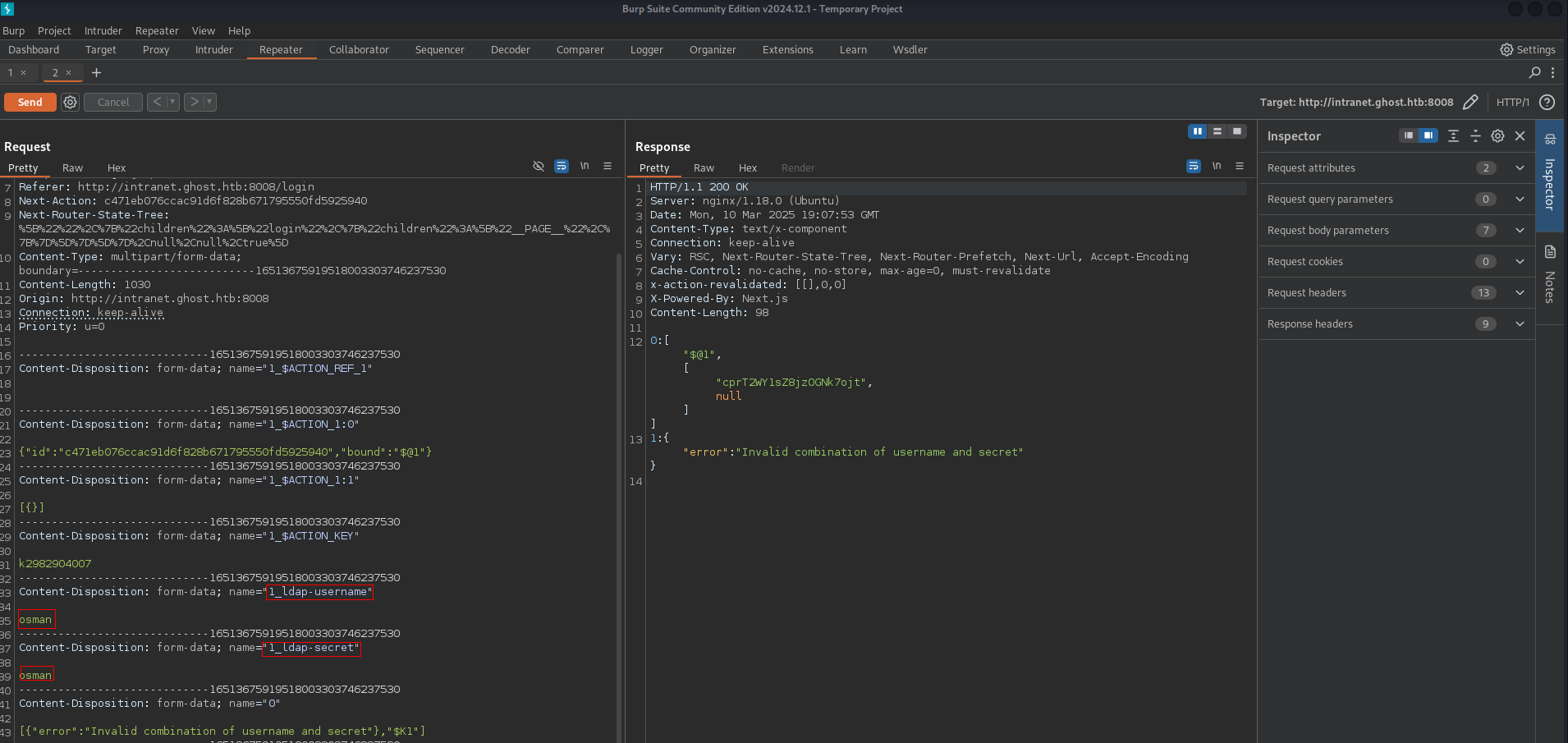Open Repeater help question mark

click(x=1547, y=103)
